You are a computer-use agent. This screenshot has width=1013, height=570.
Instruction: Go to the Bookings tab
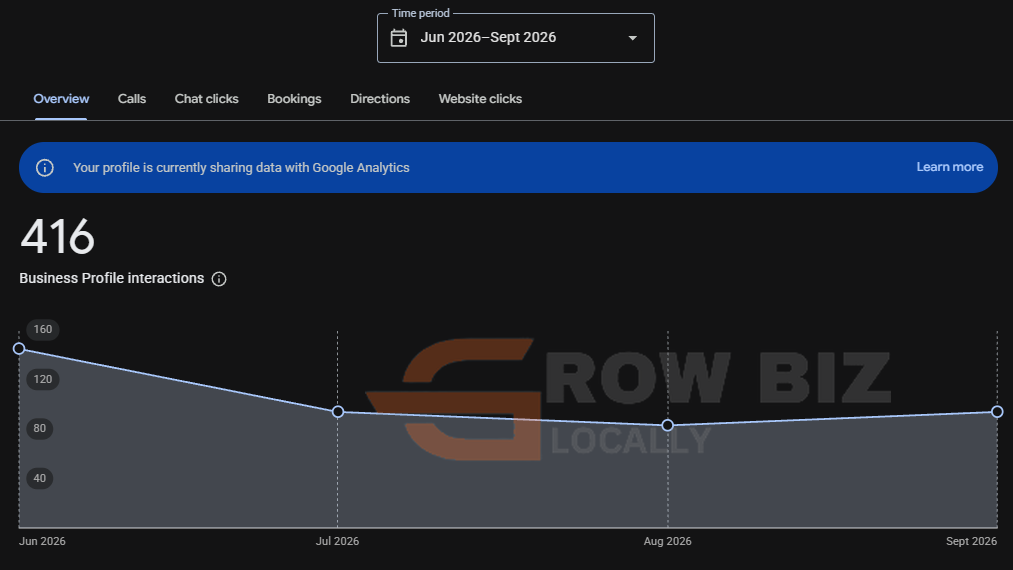point(294,99)
